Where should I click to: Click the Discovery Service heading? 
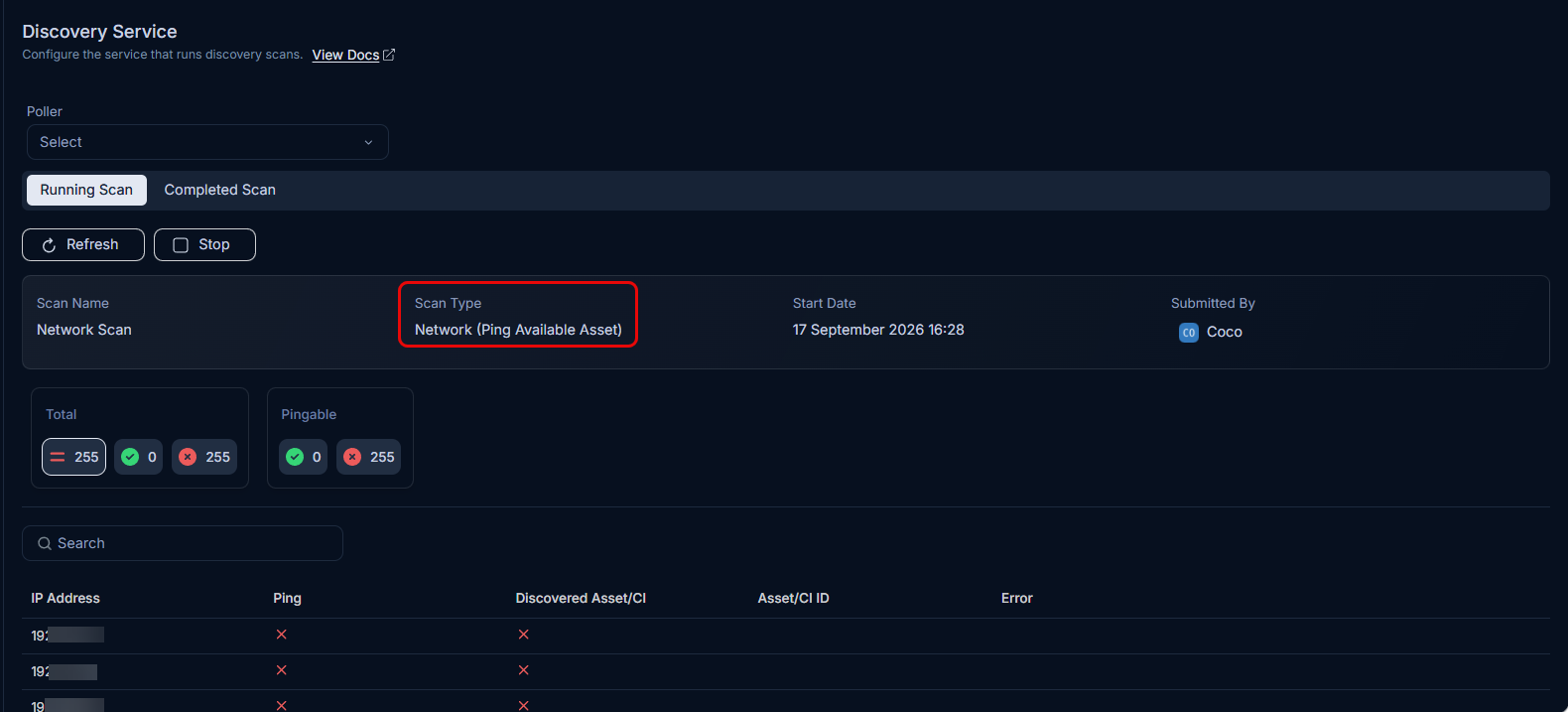pyautogui.click(x=99, y=32)
